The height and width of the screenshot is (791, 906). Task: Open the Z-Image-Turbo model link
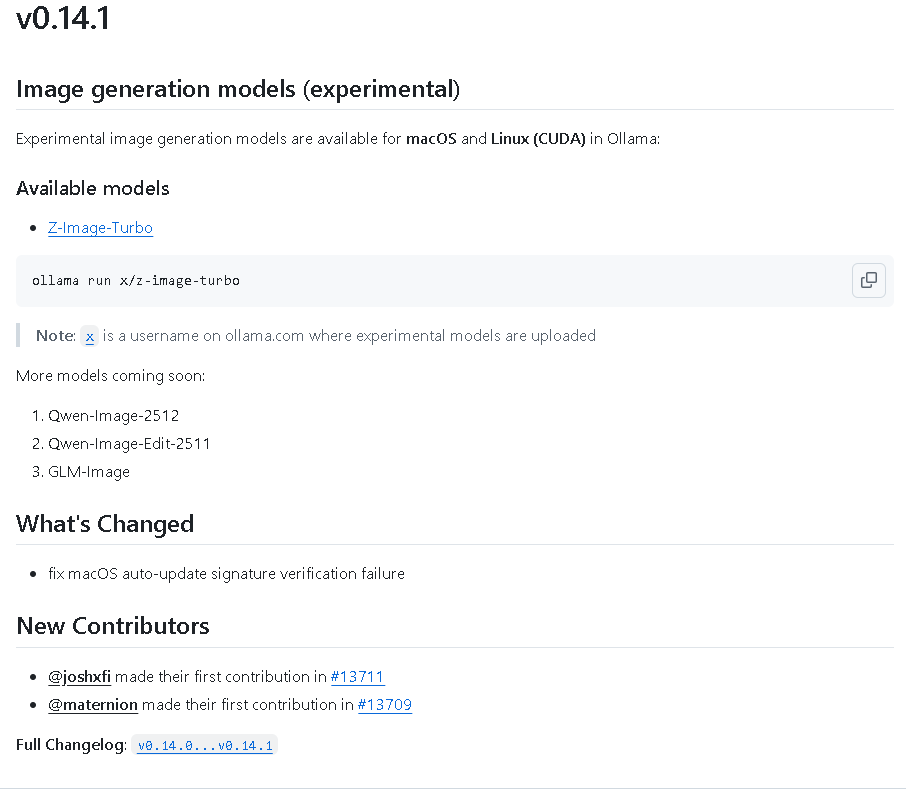tap(100, 228)
